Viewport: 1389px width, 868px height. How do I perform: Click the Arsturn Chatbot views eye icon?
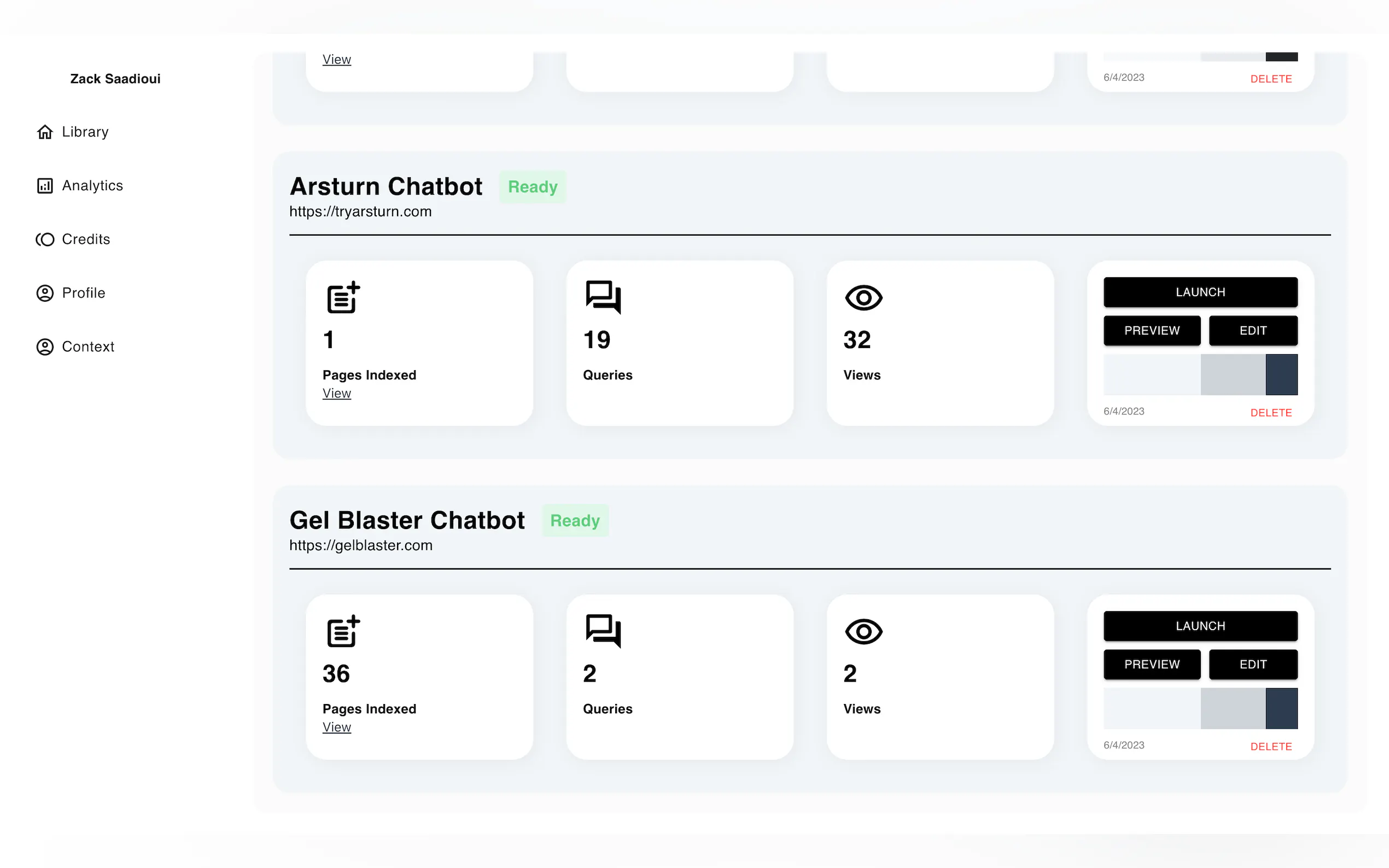(x=863, y=297)
